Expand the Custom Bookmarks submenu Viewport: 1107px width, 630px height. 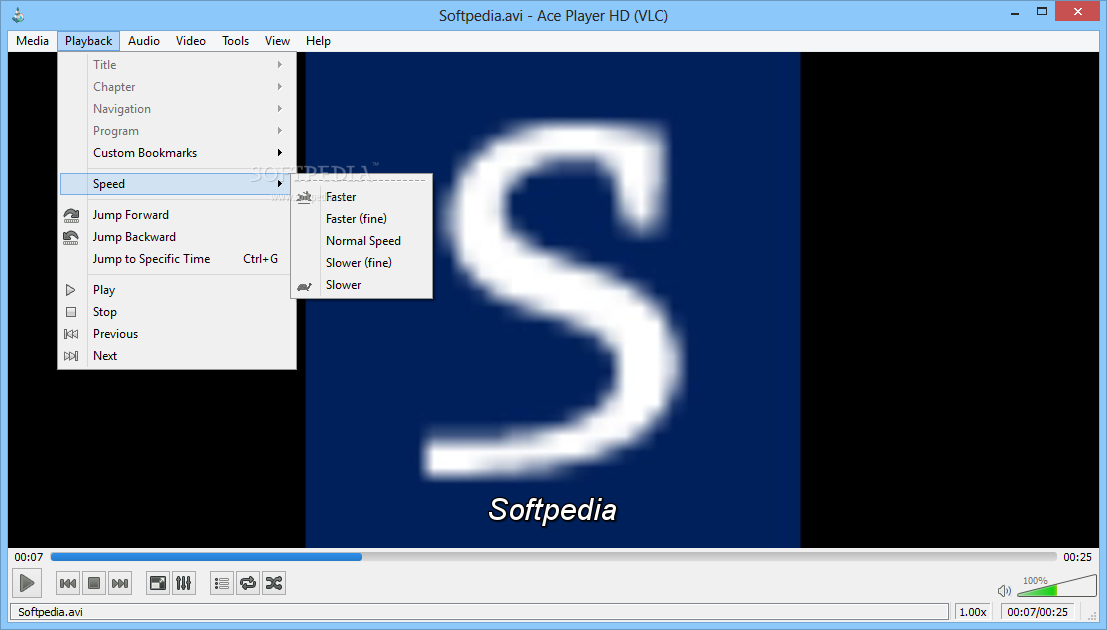(176, 153)
